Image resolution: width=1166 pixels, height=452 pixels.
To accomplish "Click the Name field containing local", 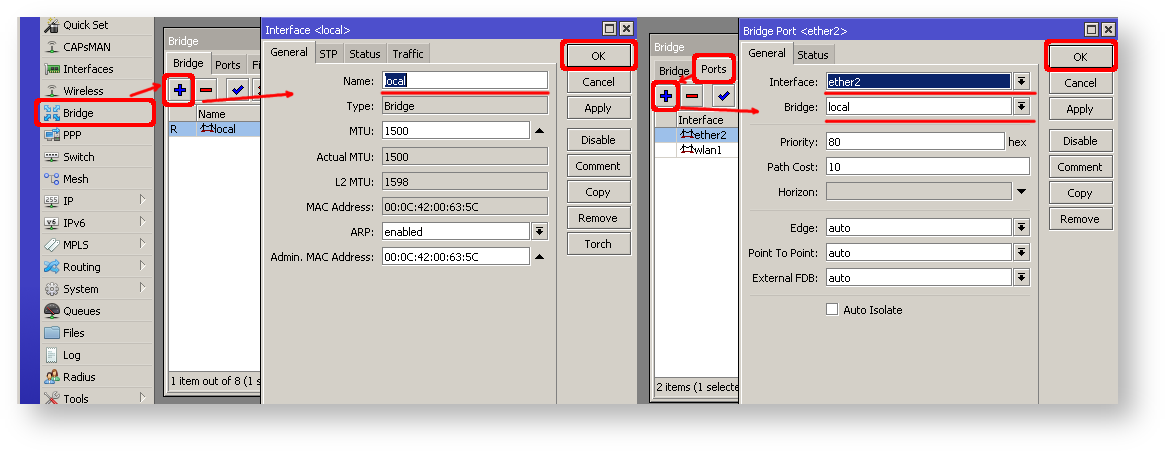I will click(465, 81).
